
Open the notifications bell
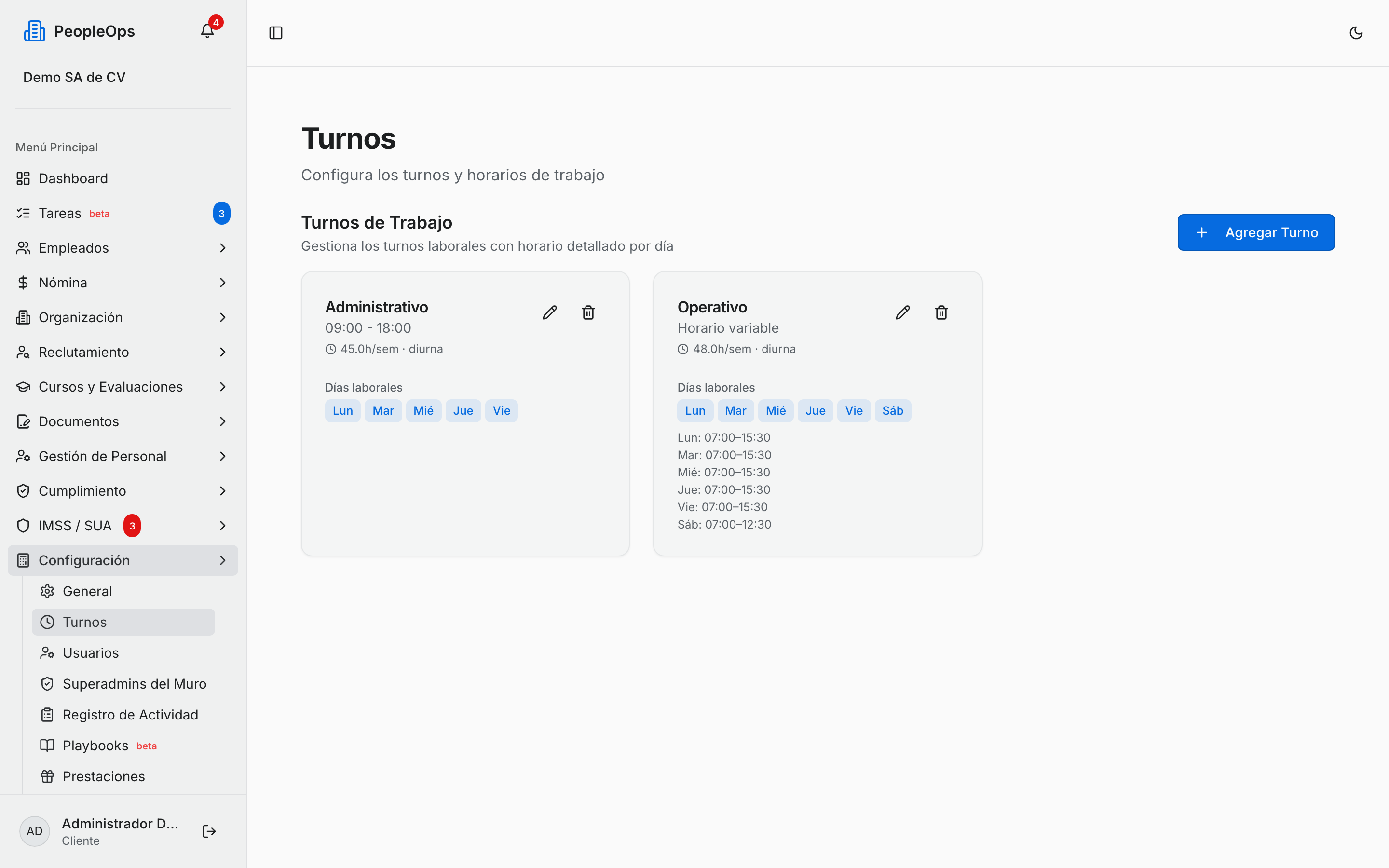click(x=207, y=31)
